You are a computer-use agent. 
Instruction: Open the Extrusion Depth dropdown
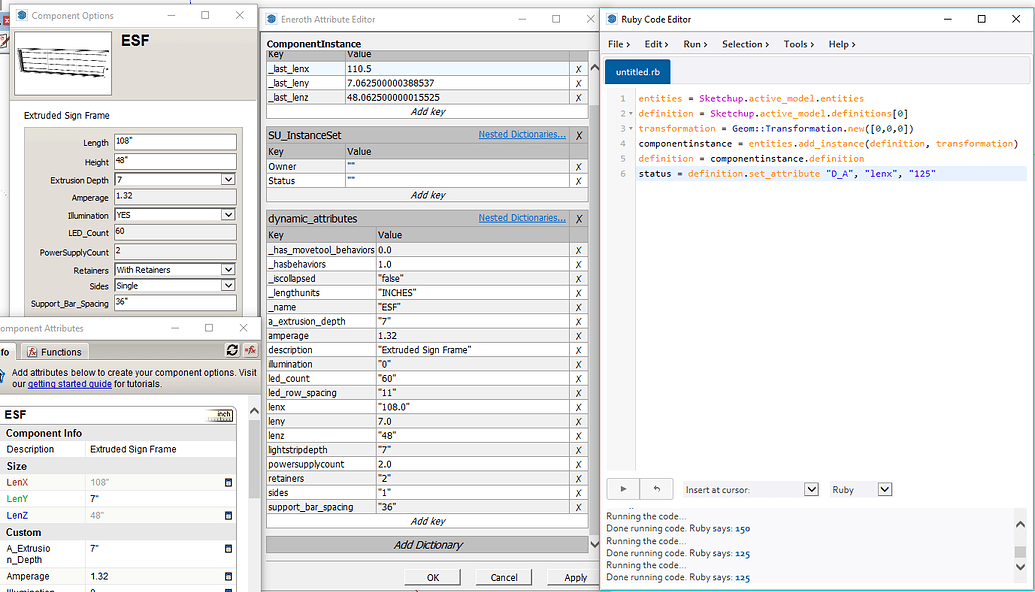(228, 179)
